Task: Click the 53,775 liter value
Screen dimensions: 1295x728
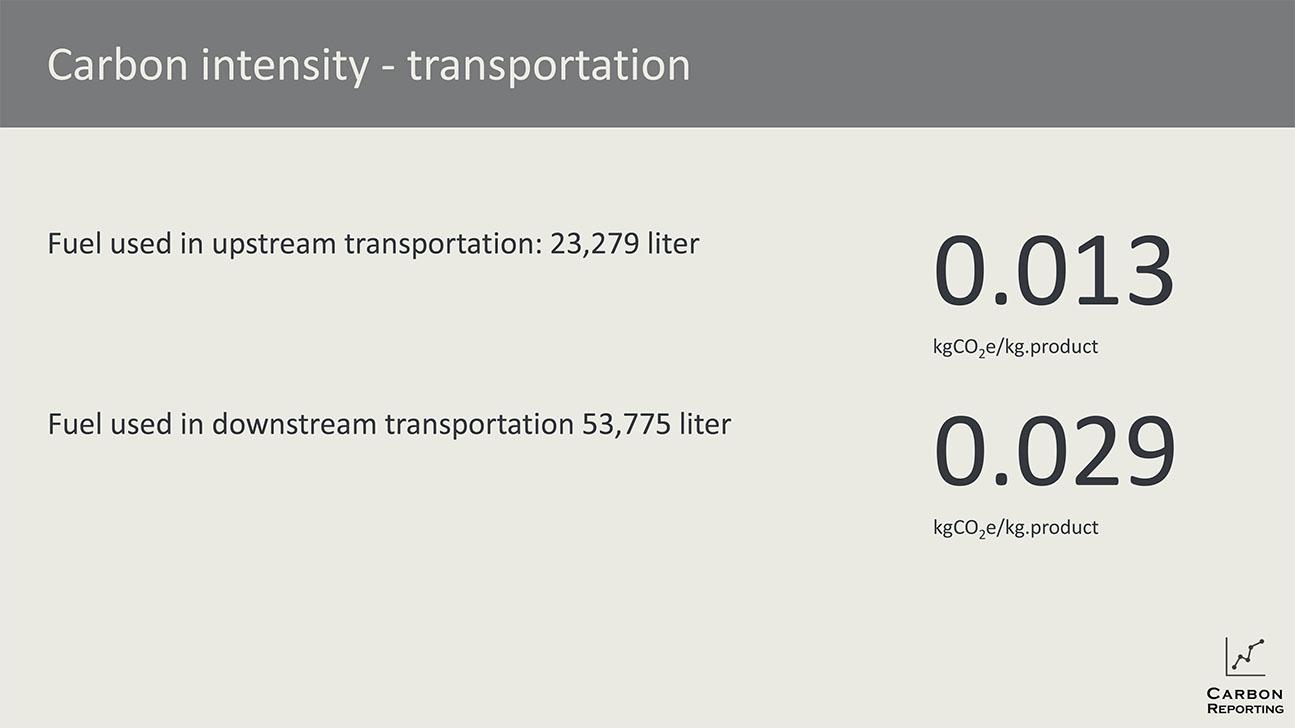Action: coord(656,424)
